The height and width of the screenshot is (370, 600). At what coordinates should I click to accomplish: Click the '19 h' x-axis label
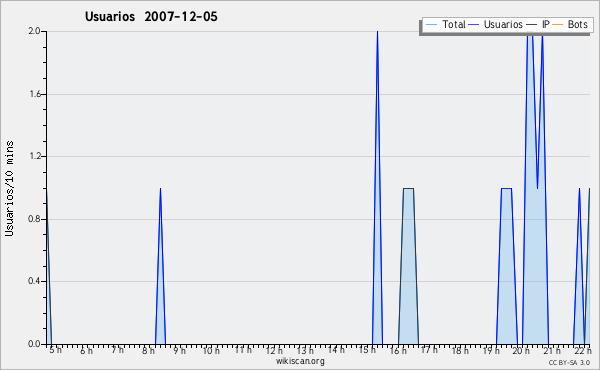[x=491, y=350]
